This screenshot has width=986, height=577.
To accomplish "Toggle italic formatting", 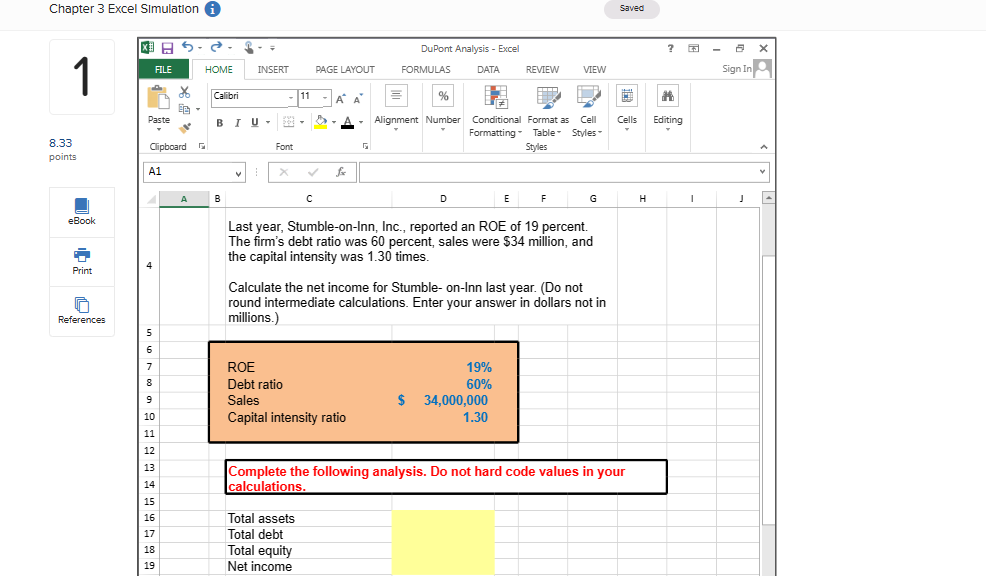I will point(236,122).
